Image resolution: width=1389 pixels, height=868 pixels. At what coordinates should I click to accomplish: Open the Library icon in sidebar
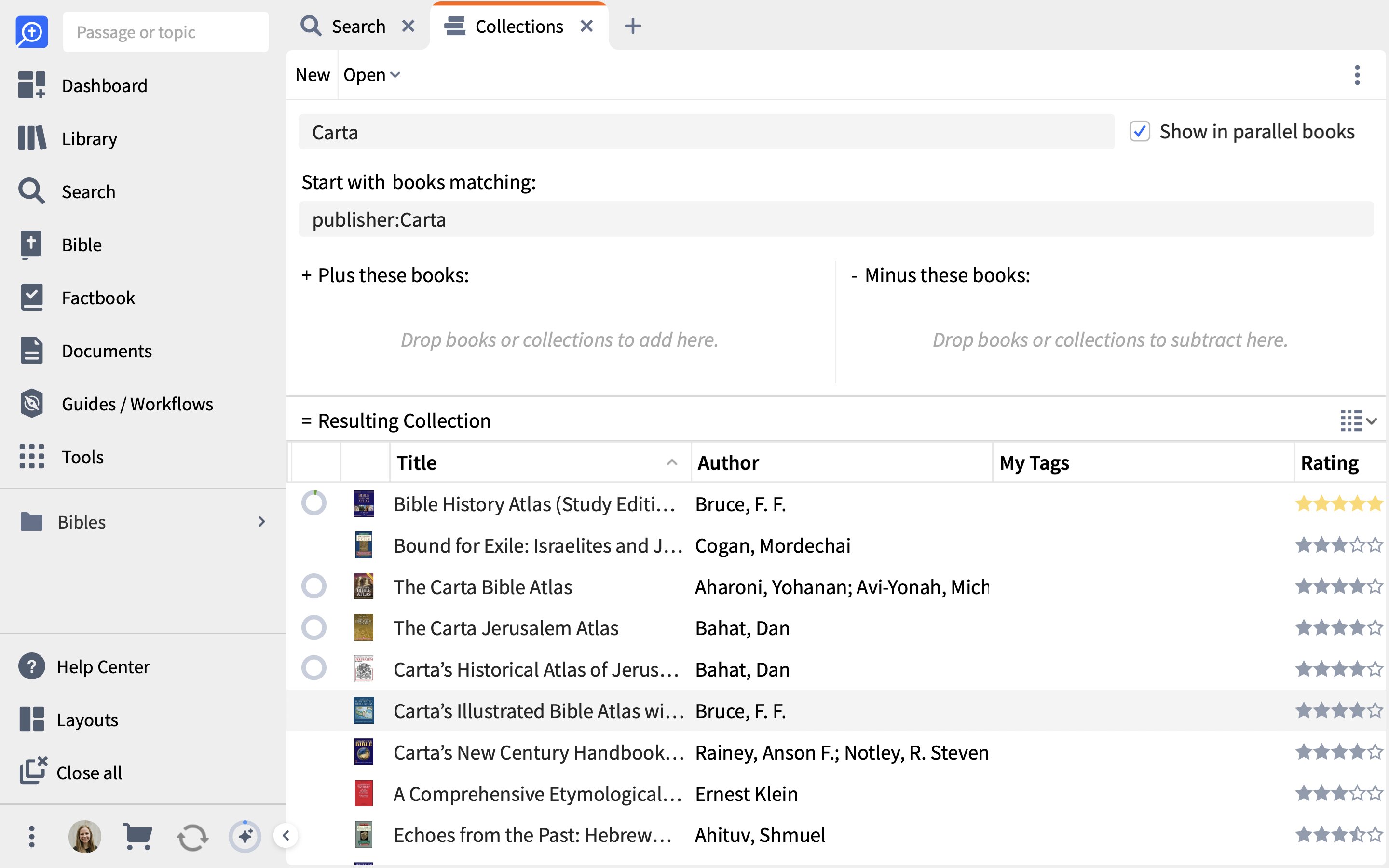(31, 138)
